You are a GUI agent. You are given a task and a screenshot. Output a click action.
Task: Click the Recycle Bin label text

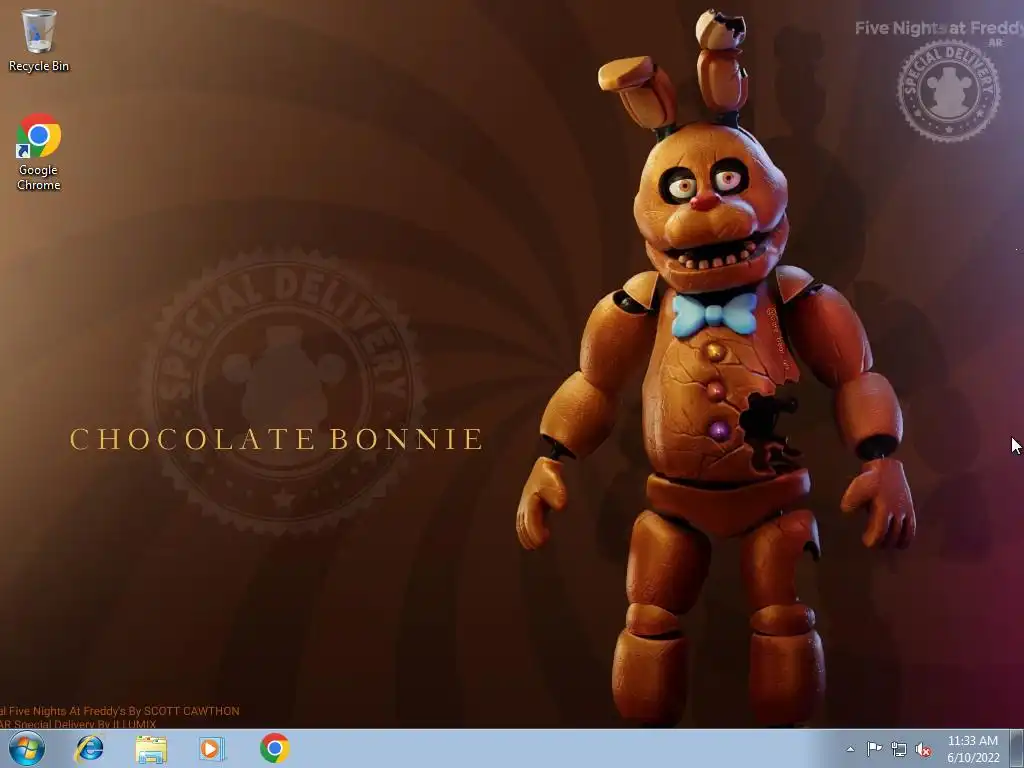39,66
